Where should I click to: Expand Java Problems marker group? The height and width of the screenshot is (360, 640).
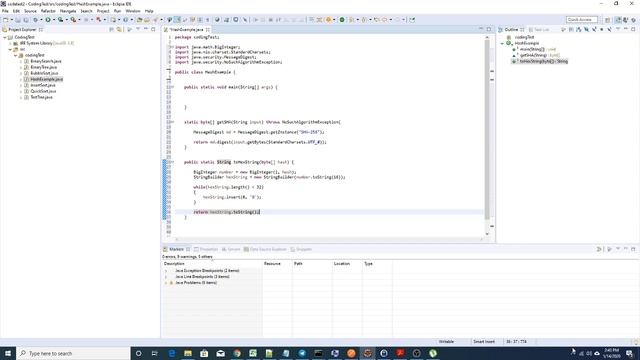click(166, 282)
